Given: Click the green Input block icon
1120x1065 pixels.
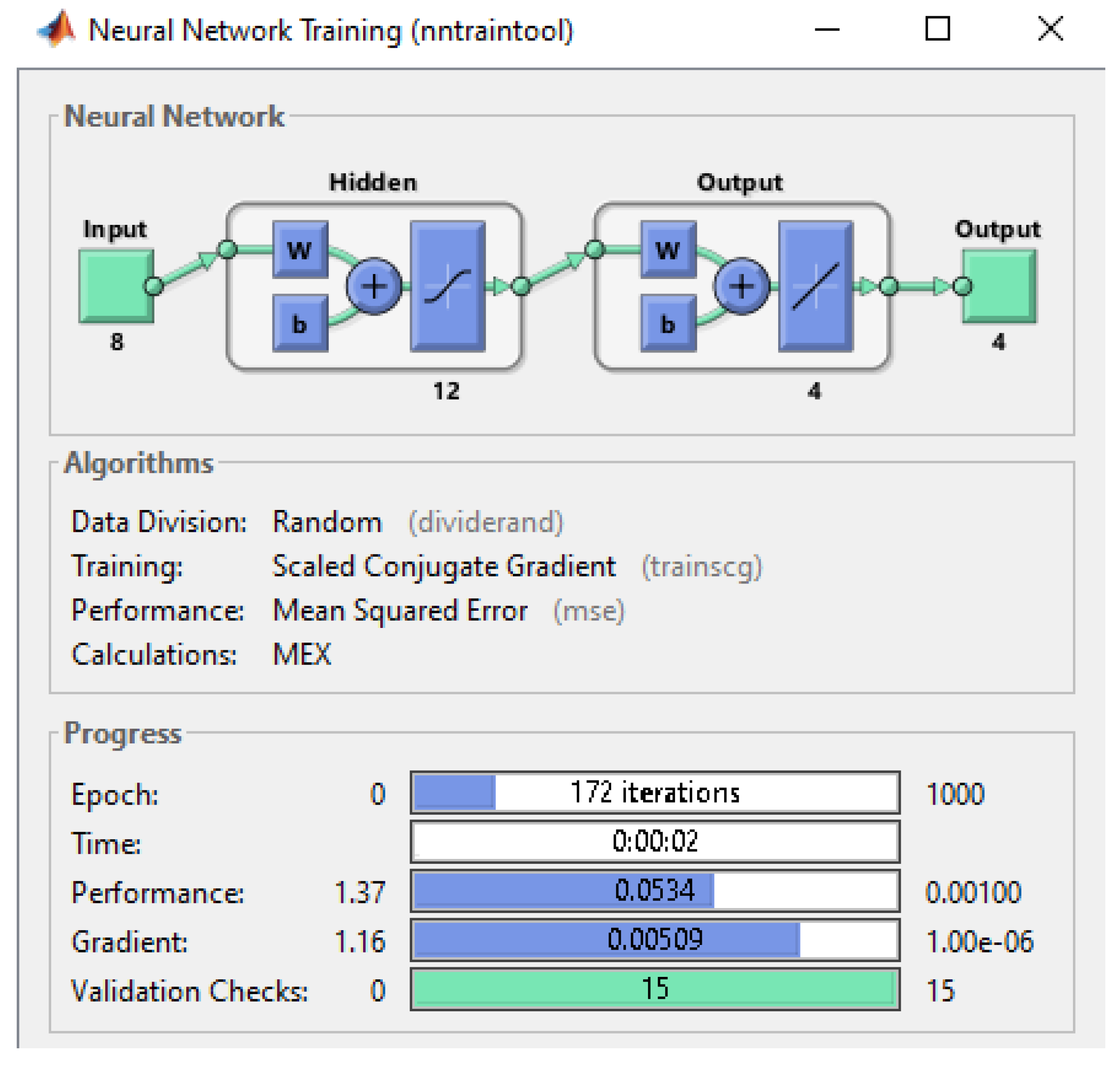Looking at the screenshot, I should (x=116, y=286).
